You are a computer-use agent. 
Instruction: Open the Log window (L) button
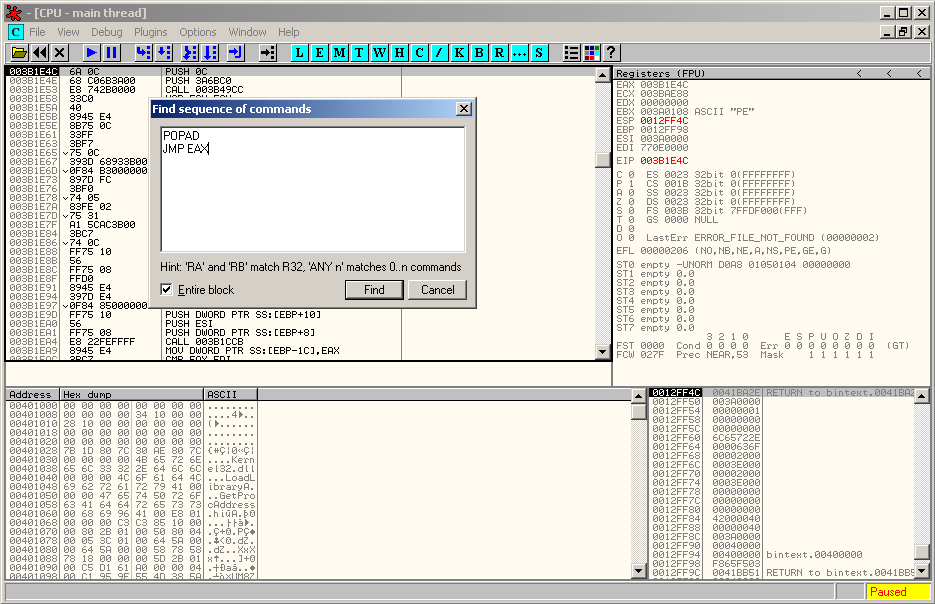[300, 52]
